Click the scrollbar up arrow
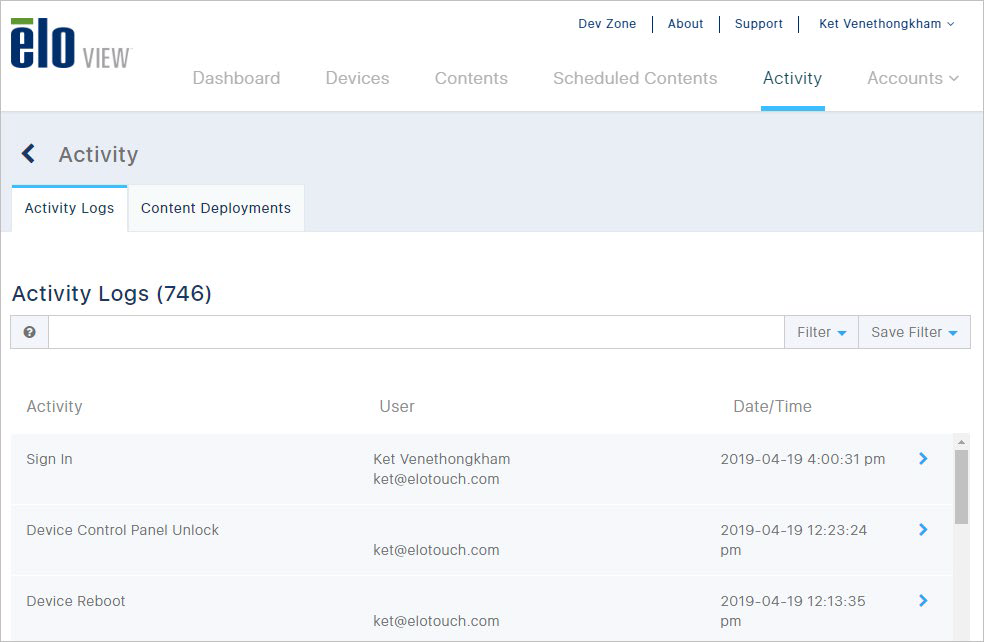 [x=961, y=442]
